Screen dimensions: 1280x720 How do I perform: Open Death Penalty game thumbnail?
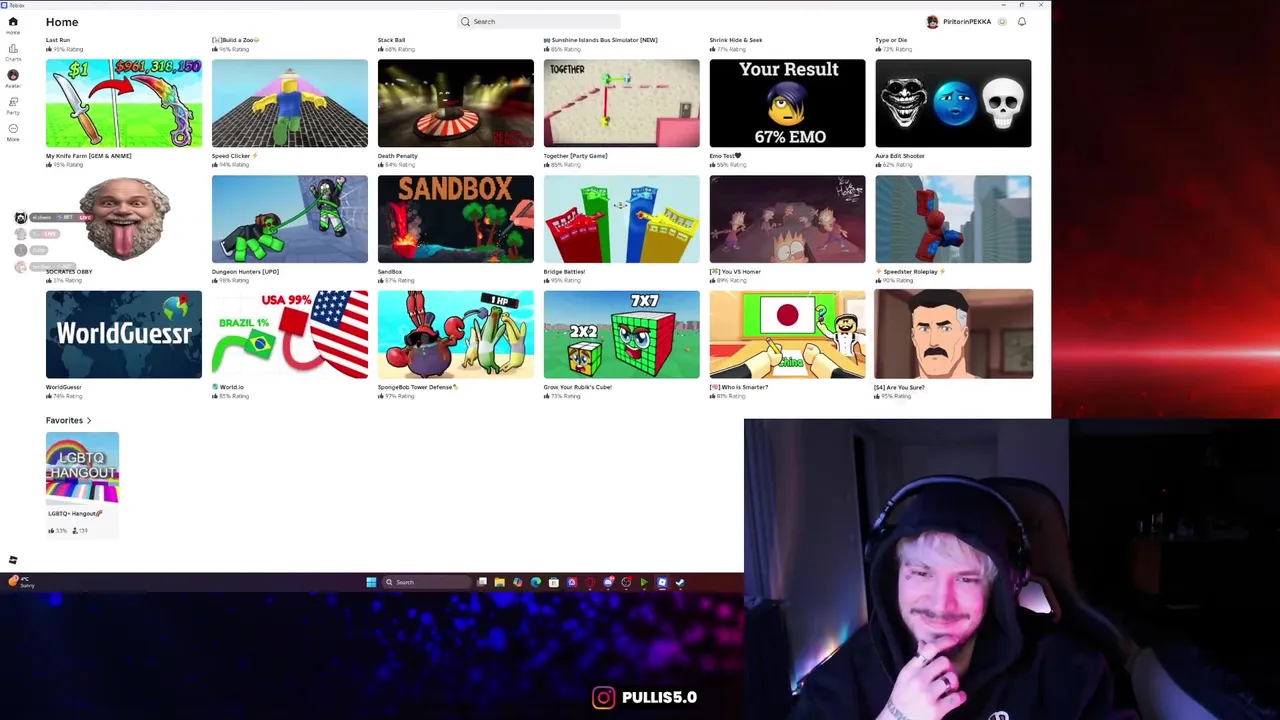click(456, 103)
